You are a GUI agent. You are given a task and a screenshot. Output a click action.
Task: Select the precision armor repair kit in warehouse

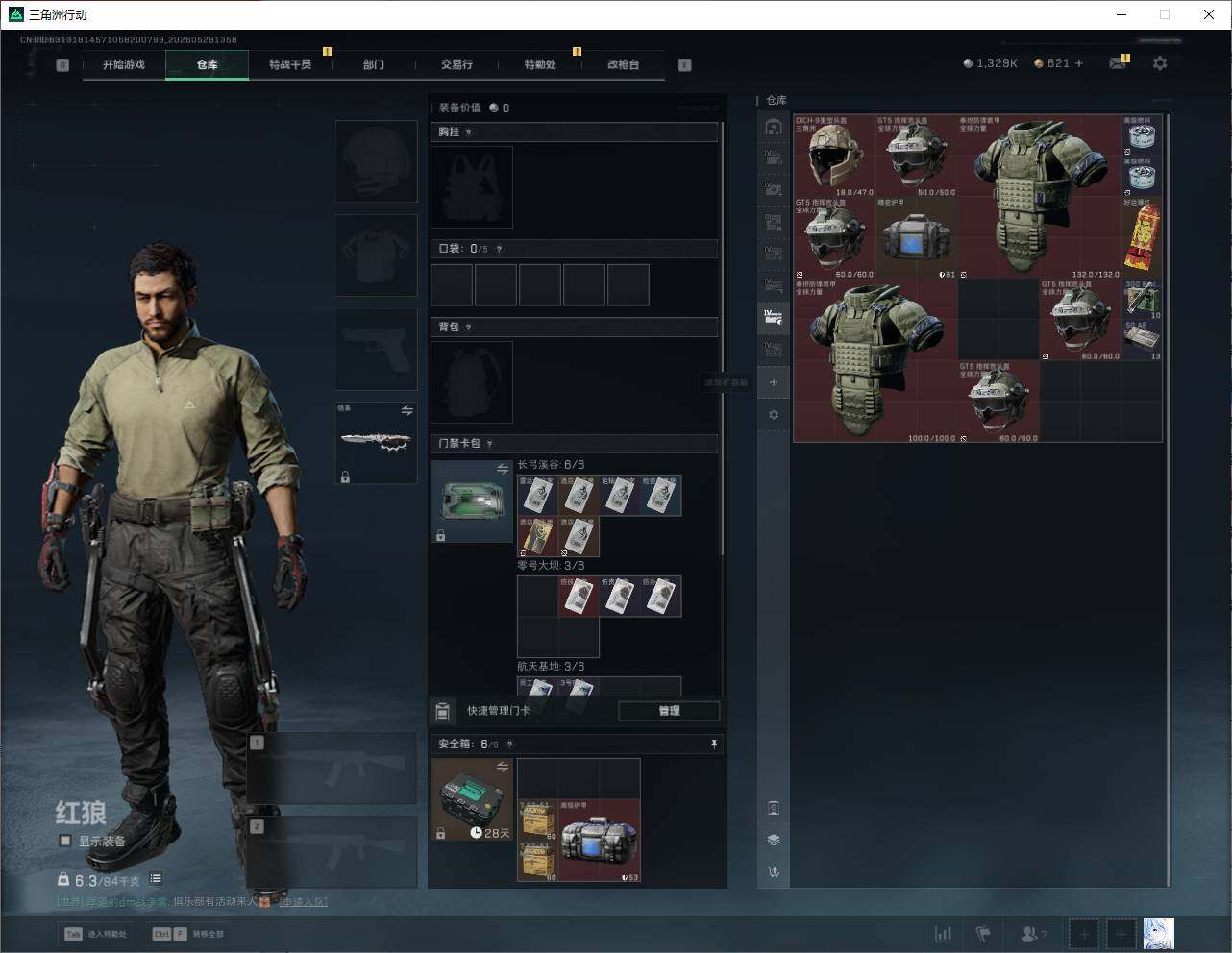(x=917, y=238)
